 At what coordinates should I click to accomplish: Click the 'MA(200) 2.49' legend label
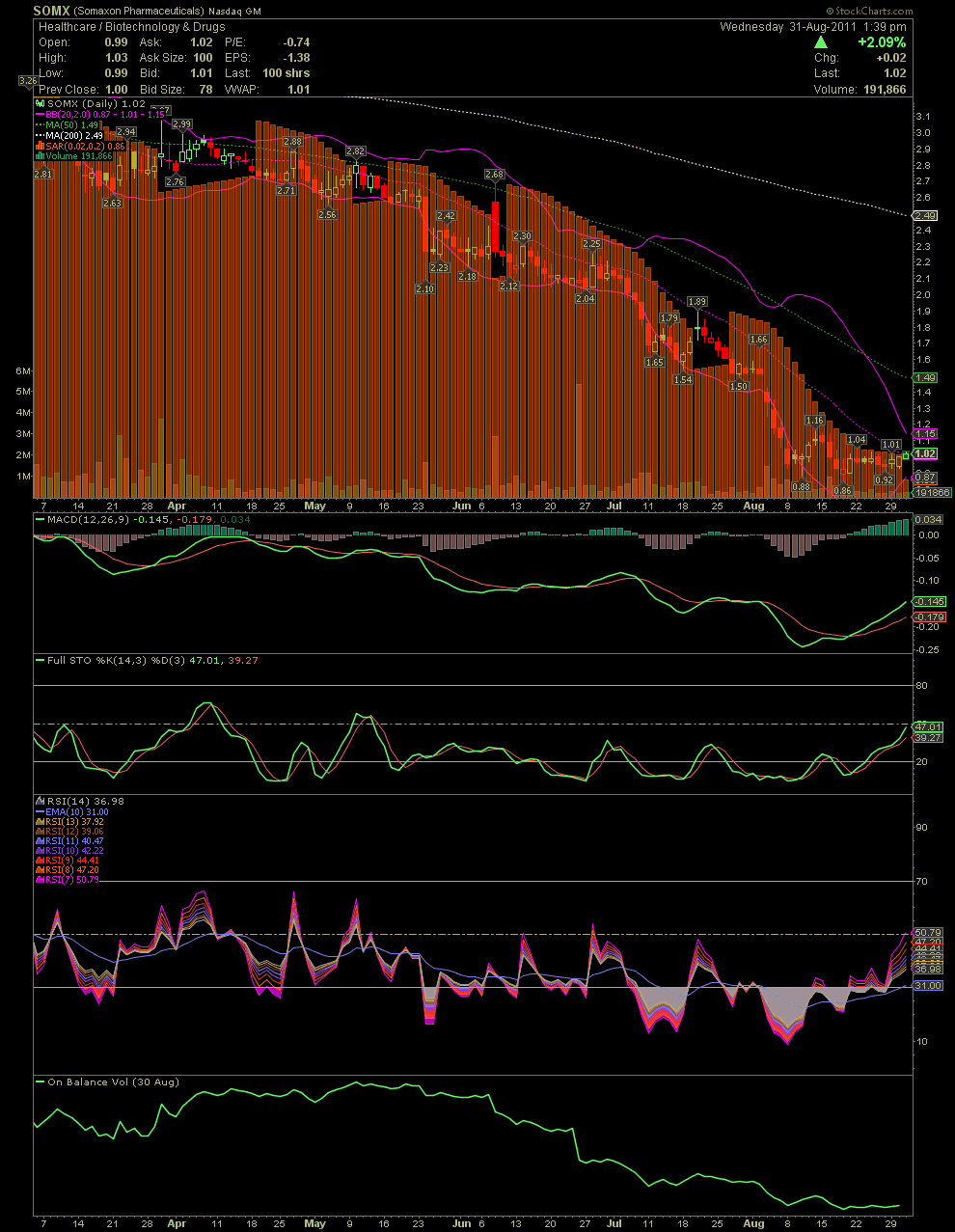[x=76, y=135]
